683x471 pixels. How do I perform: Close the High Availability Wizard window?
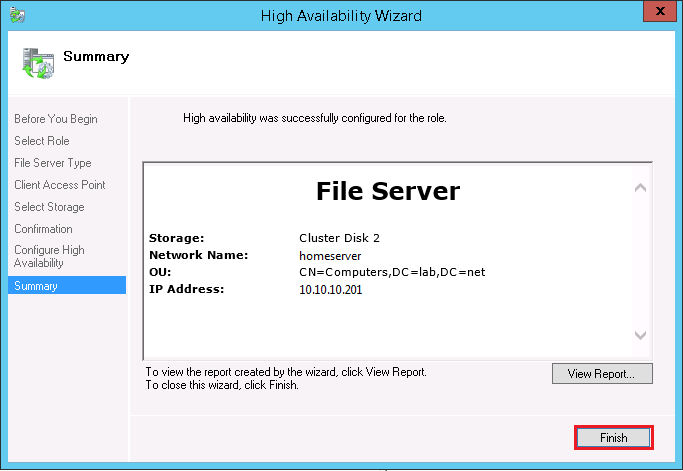(660, 10)
